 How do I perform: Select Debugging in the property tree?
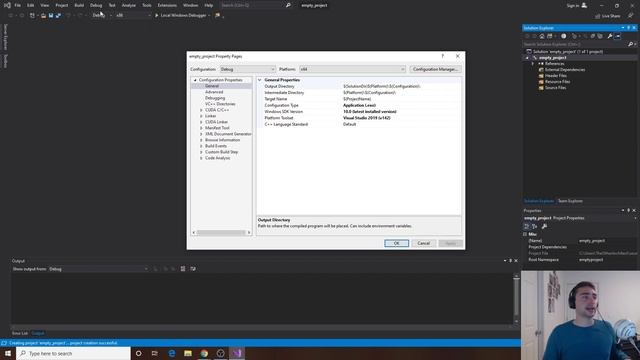coord(215,98)
